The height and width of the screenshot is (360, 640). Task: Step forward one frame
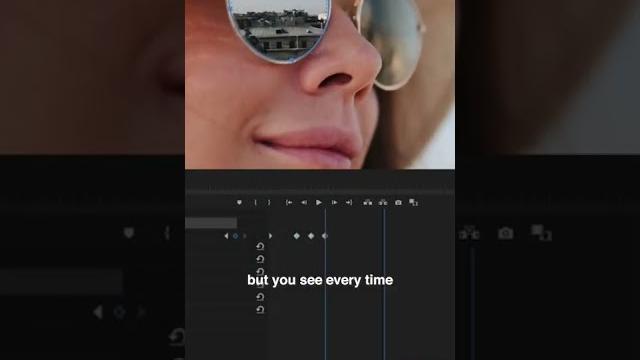click(x=334, y=202)
